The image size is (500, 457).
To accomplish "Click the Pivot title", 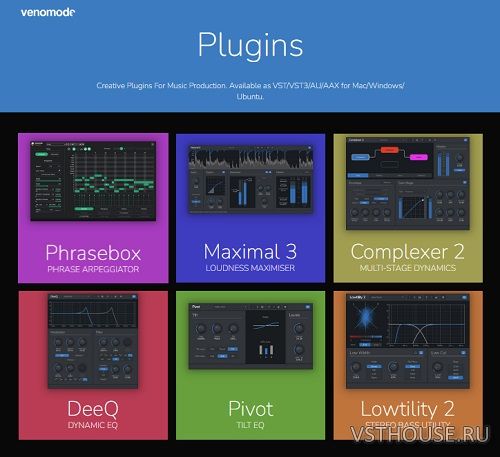I will (251, 409).
